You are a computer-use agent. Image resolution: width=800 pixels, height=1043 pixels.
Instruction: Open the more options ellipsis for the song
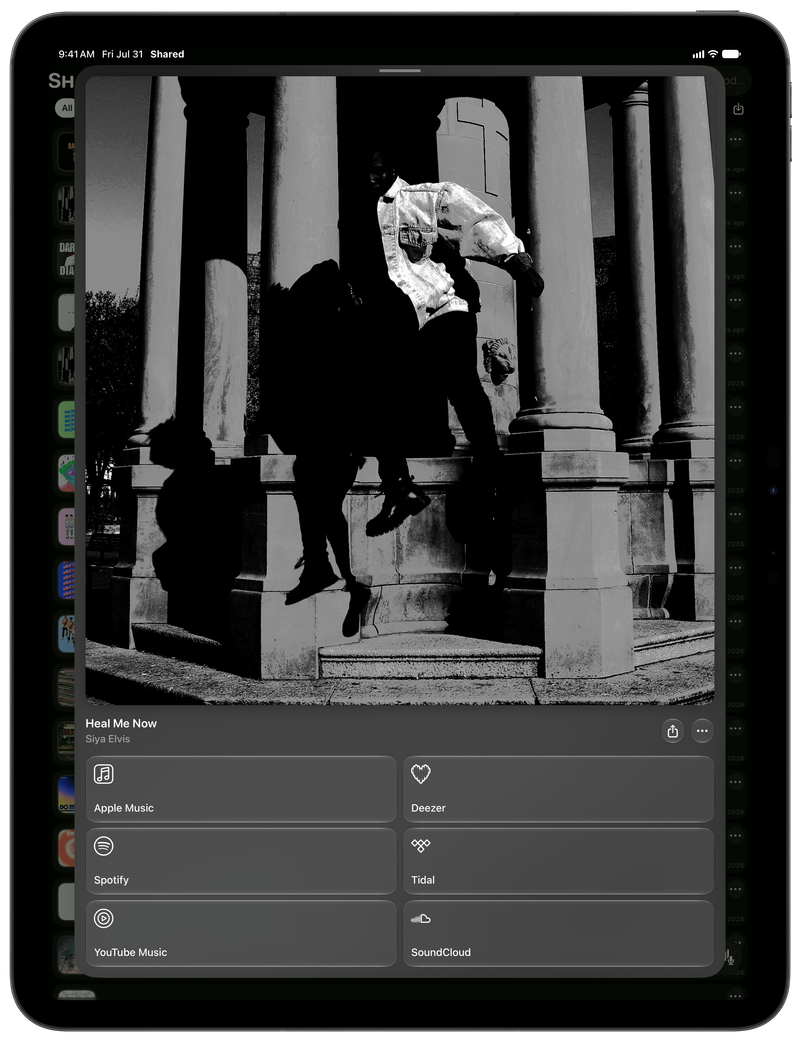[702, 731]
